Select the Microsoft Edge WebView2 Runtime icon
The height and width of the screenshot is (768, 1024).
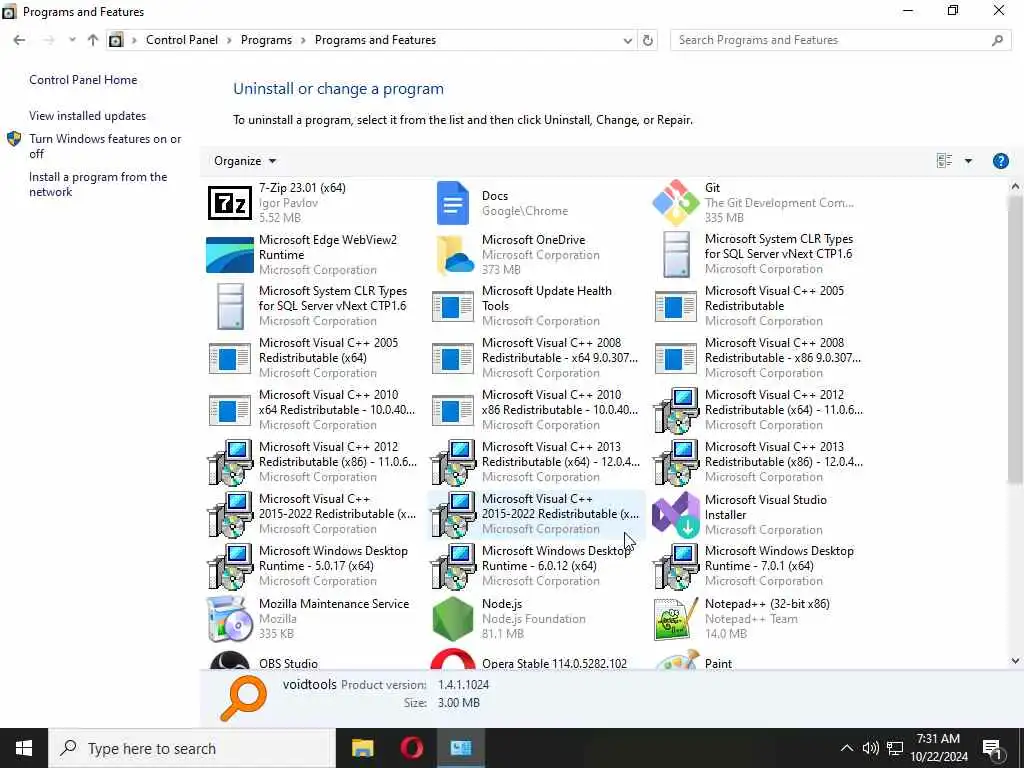(229, 255)
